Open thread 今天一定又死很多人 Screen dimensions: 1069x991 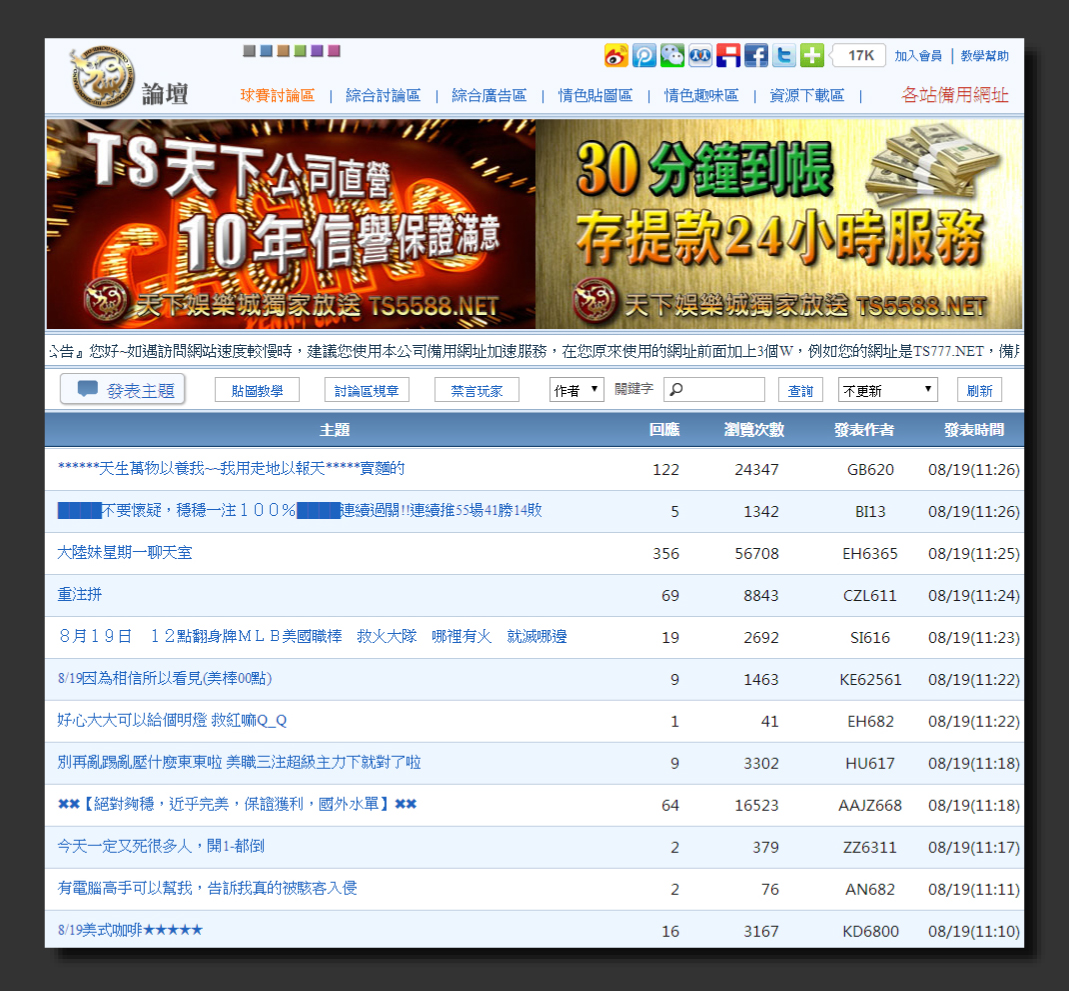click(161, 847)
